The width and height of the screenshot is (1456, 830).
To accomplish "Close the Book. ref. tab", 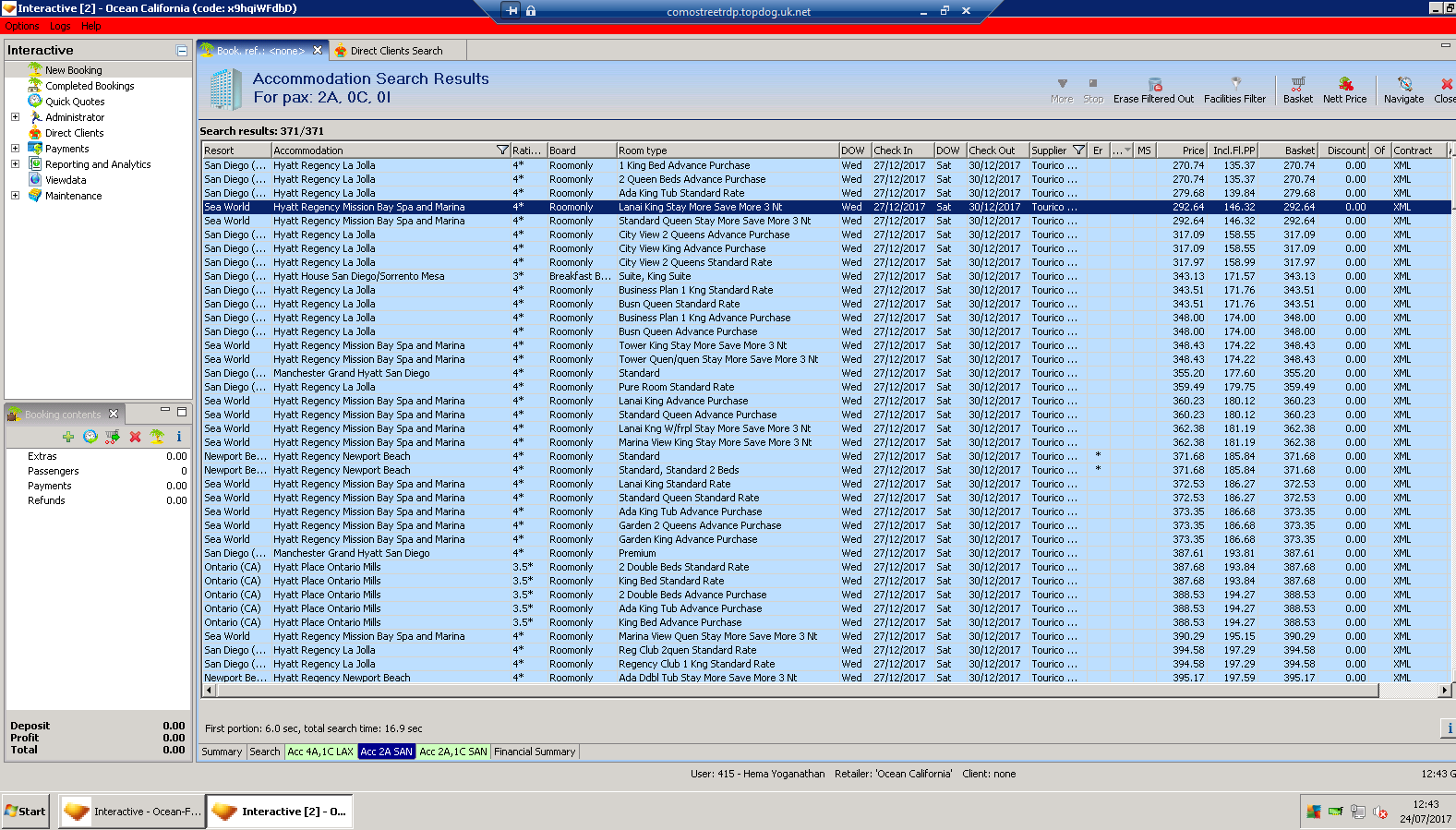I will pyautogui.click(x=318, y=51).
